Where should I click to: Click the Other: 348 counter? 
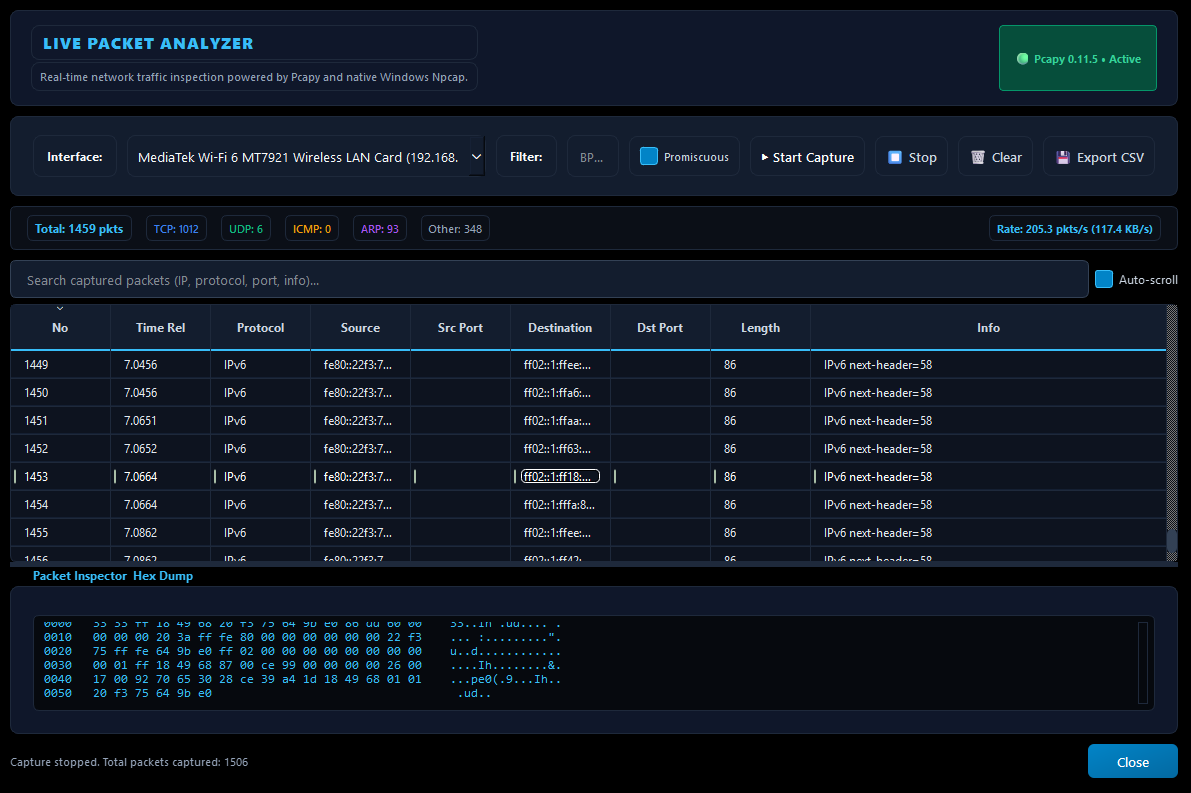[x=455, y=229]
